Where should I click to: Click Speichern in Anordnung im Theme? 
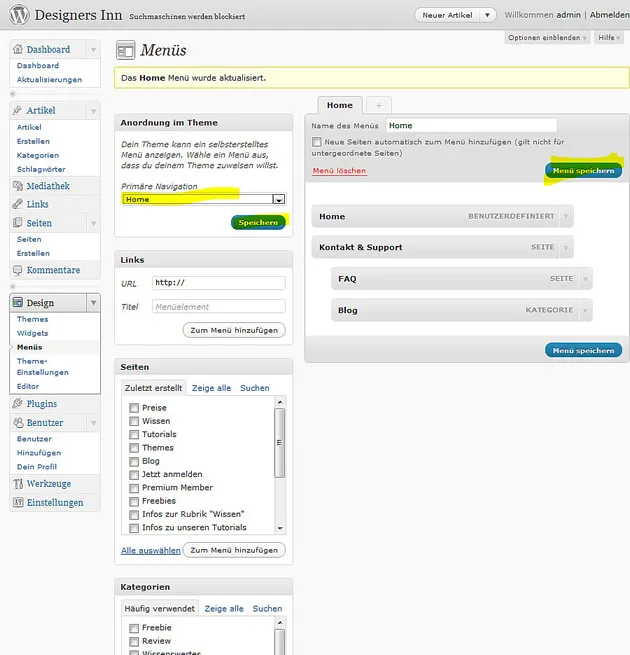(x=258, y=223)
